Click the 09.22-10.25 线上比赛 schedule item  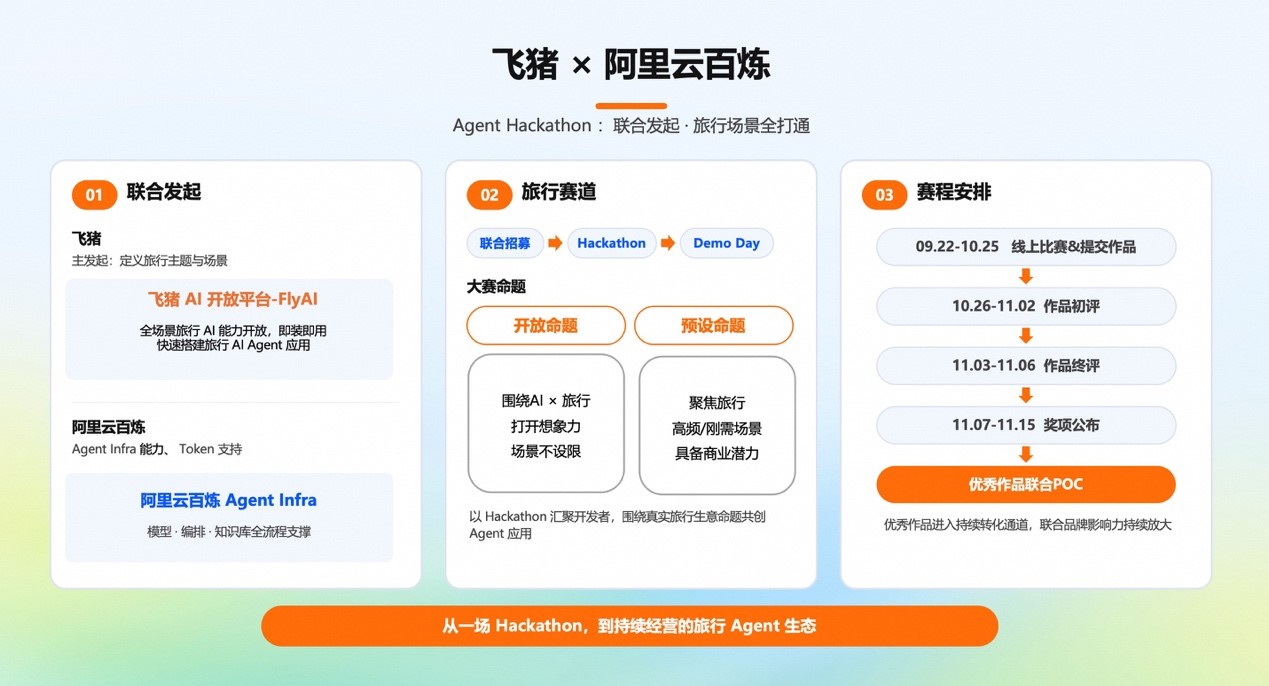coord(1026,247)
